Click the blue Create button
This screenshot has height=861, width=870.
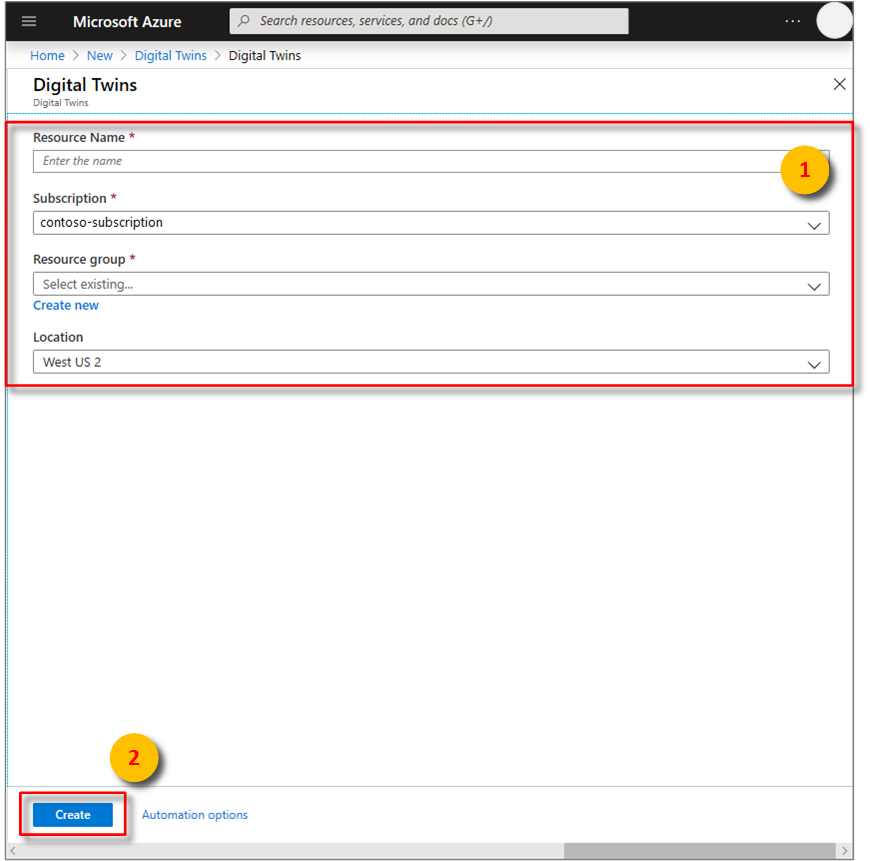coord(73,814)
